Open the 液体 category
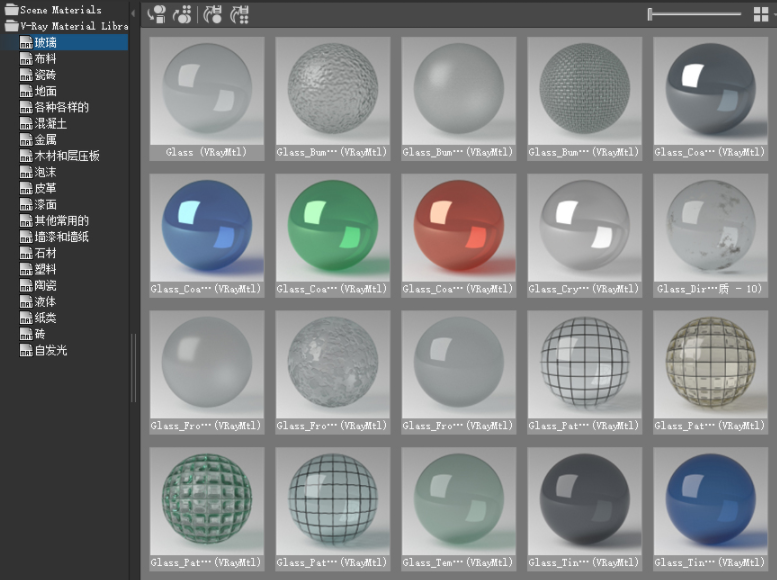 (38, 301)
